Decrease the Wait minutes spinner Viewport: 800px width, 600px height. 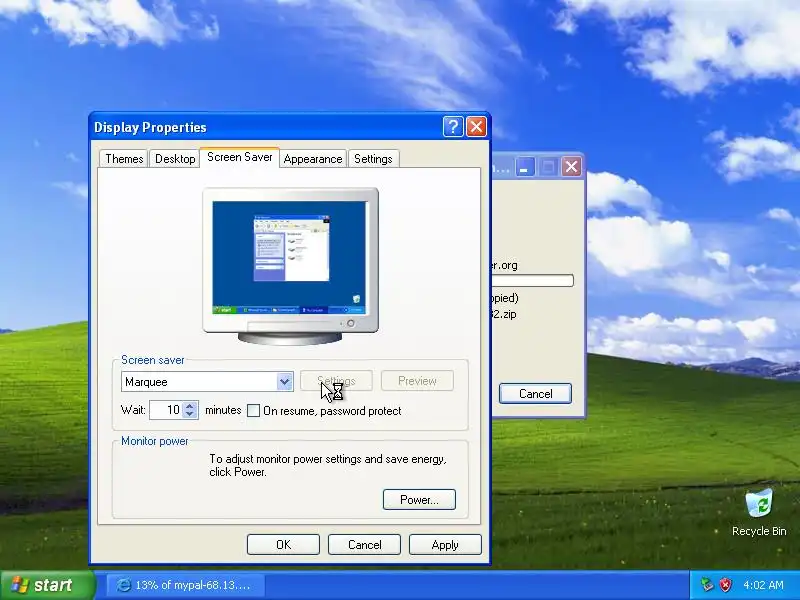(x=190, y=414)
